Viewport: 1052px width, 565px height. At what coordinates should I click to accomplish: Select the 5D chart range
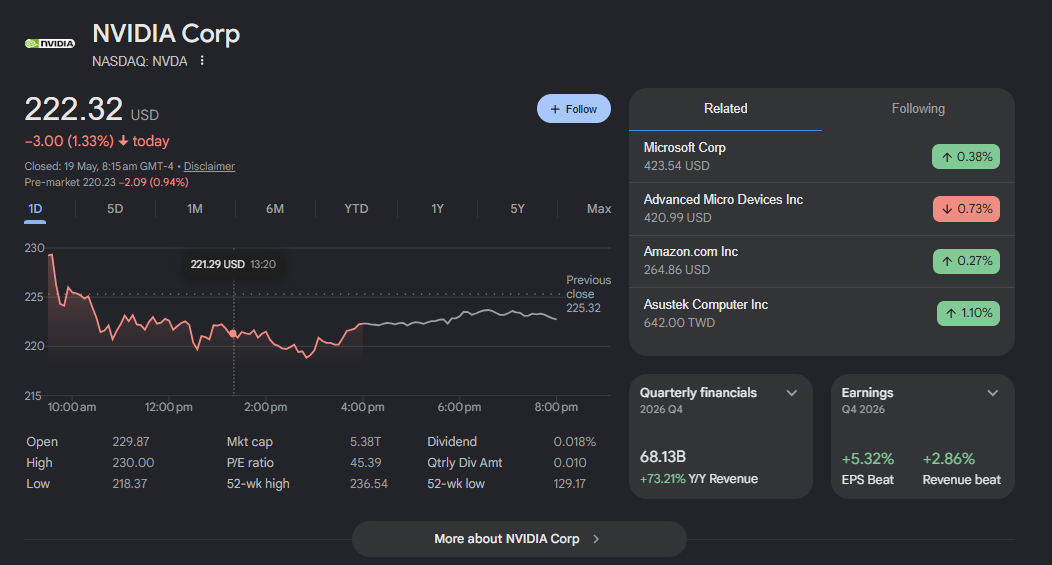point(115,209)
